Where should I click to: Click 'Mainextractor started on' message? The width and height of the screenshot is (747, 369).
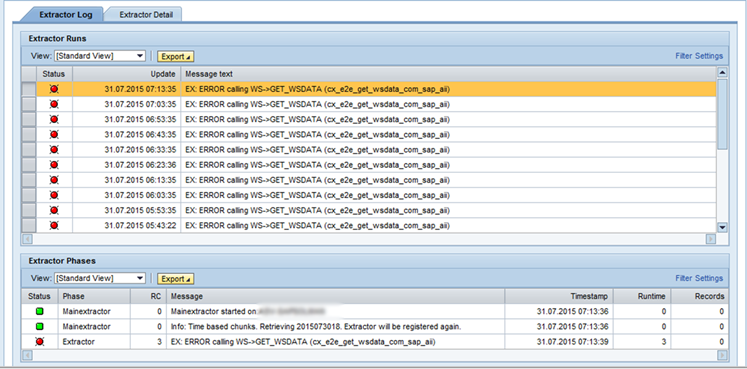[x=214, y=311]
